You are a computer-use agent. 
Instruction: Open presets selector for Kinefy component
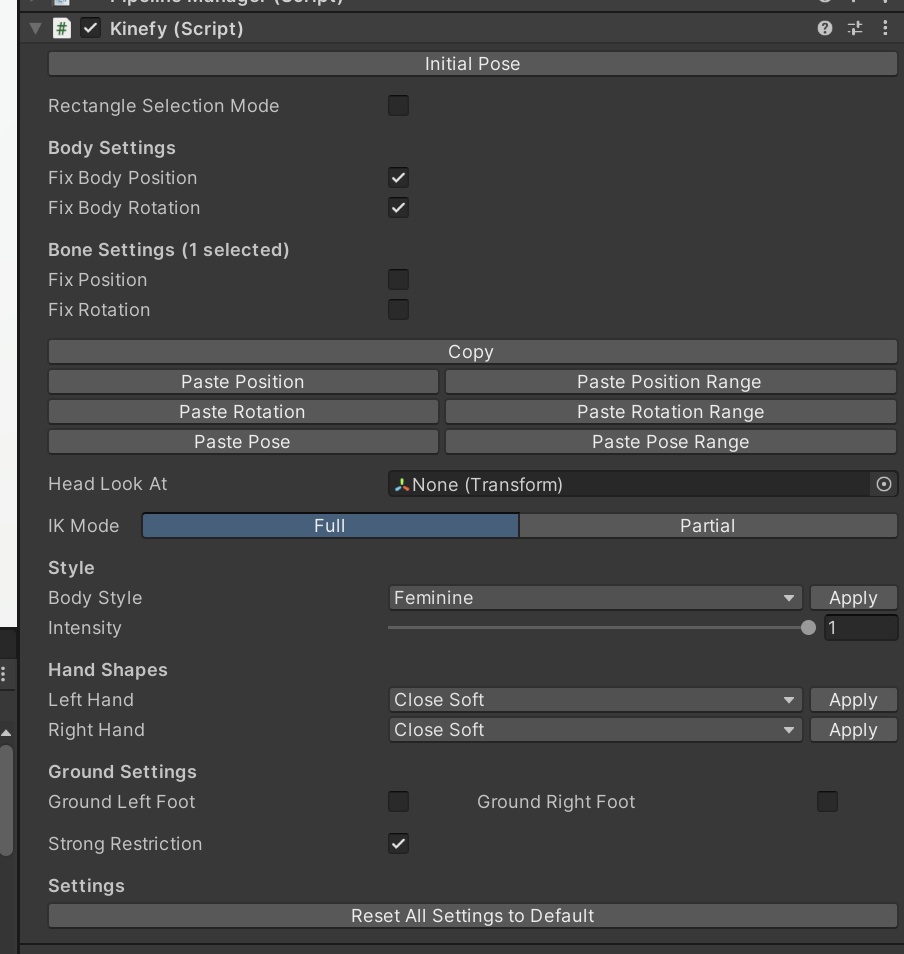pos(855,28)
